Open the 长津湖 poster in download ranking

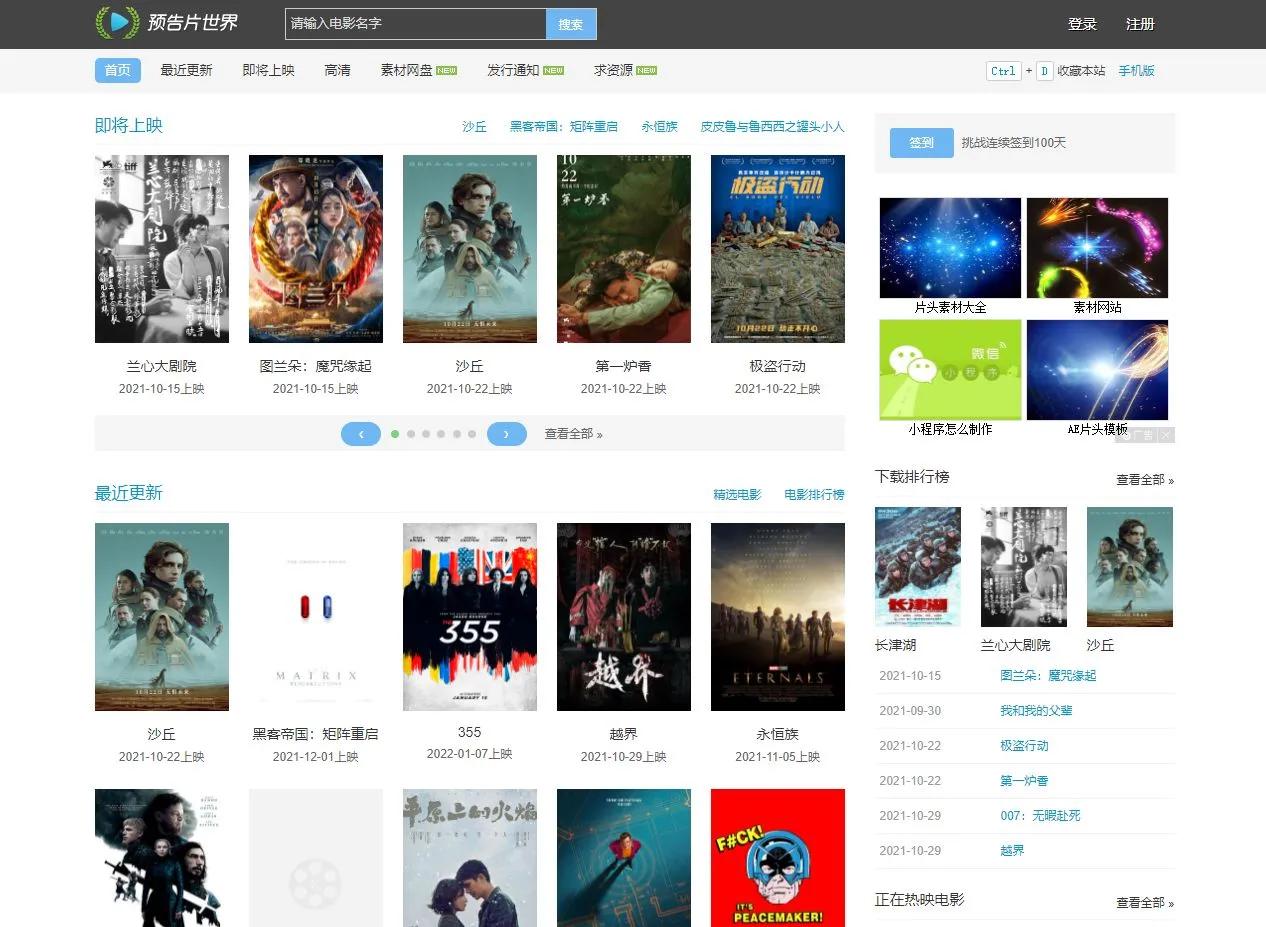click(x=917, y=567)
